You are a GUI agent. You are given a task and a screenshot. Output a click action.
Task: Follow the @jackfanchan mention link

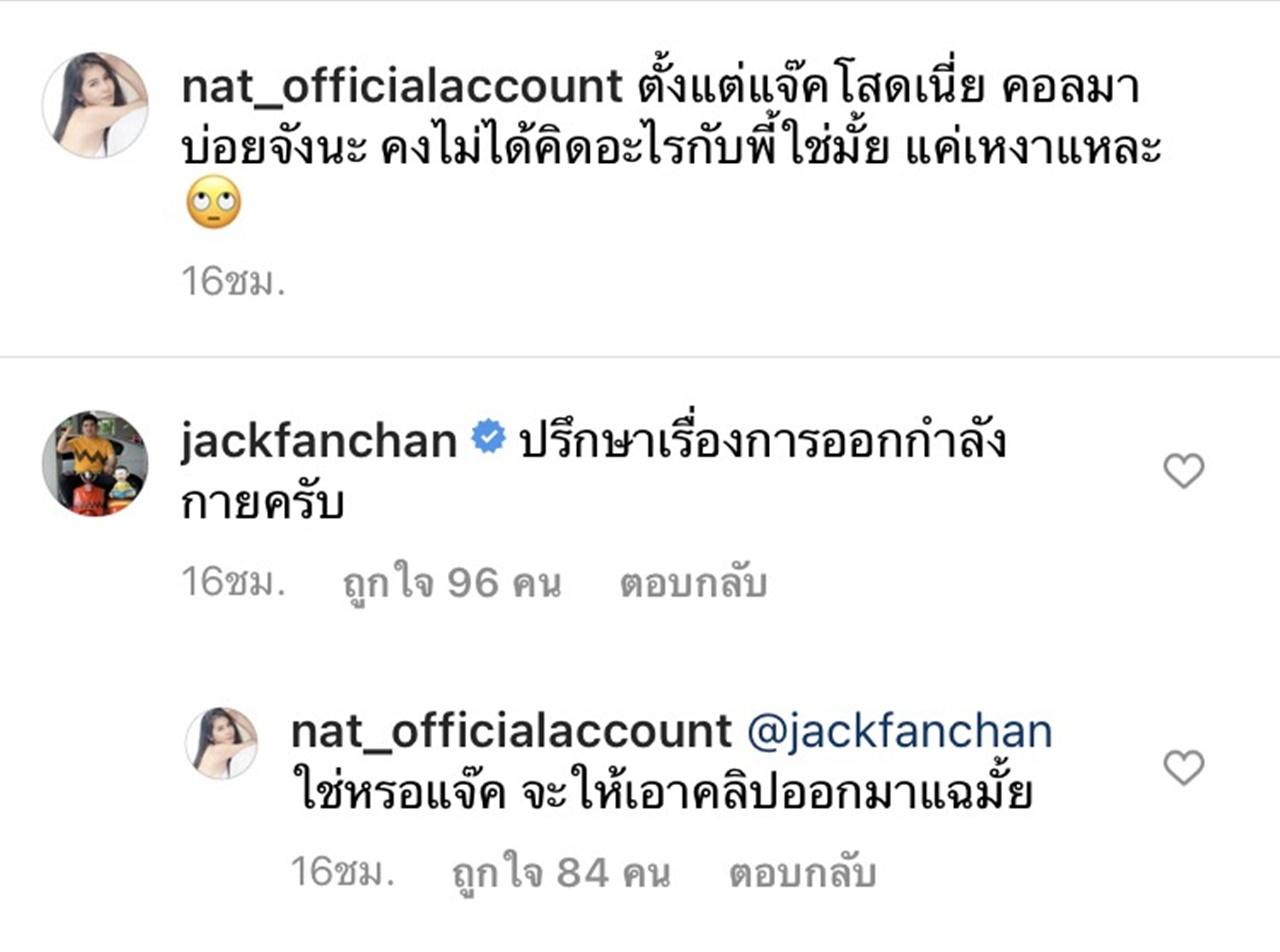click(x=900, y=732)
